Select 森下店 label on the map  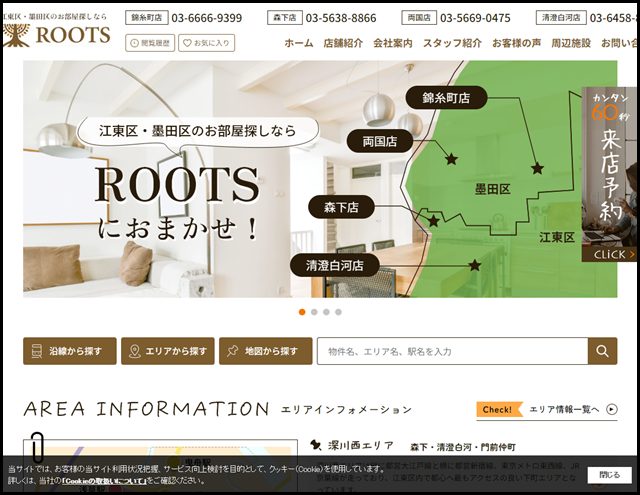coord(341,207)
